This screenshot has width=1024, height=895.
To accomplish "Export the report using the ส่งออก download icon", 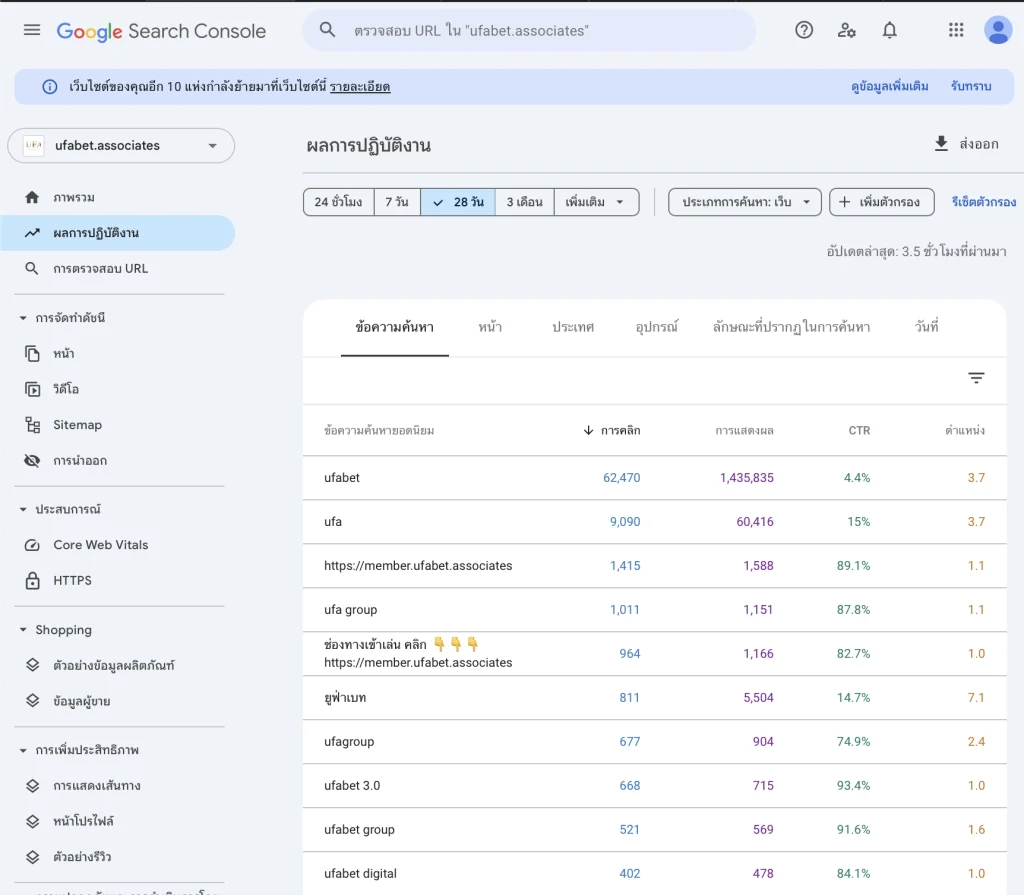I will pyautogui.click(x=941, y=144).
